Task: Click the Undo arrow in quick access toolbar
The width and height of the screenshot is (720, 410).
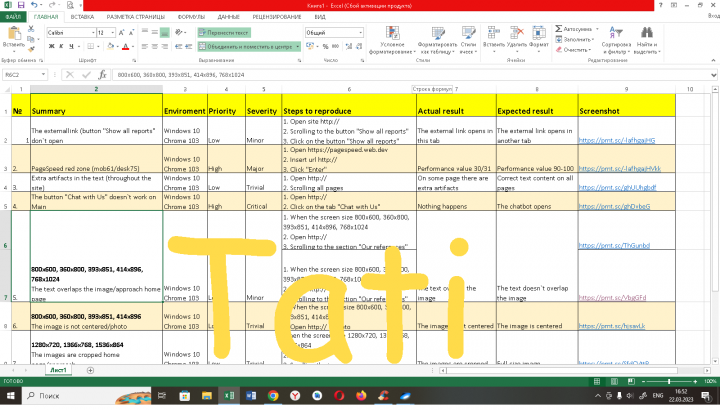Action: pyautogui.click(x=34, y=5)
